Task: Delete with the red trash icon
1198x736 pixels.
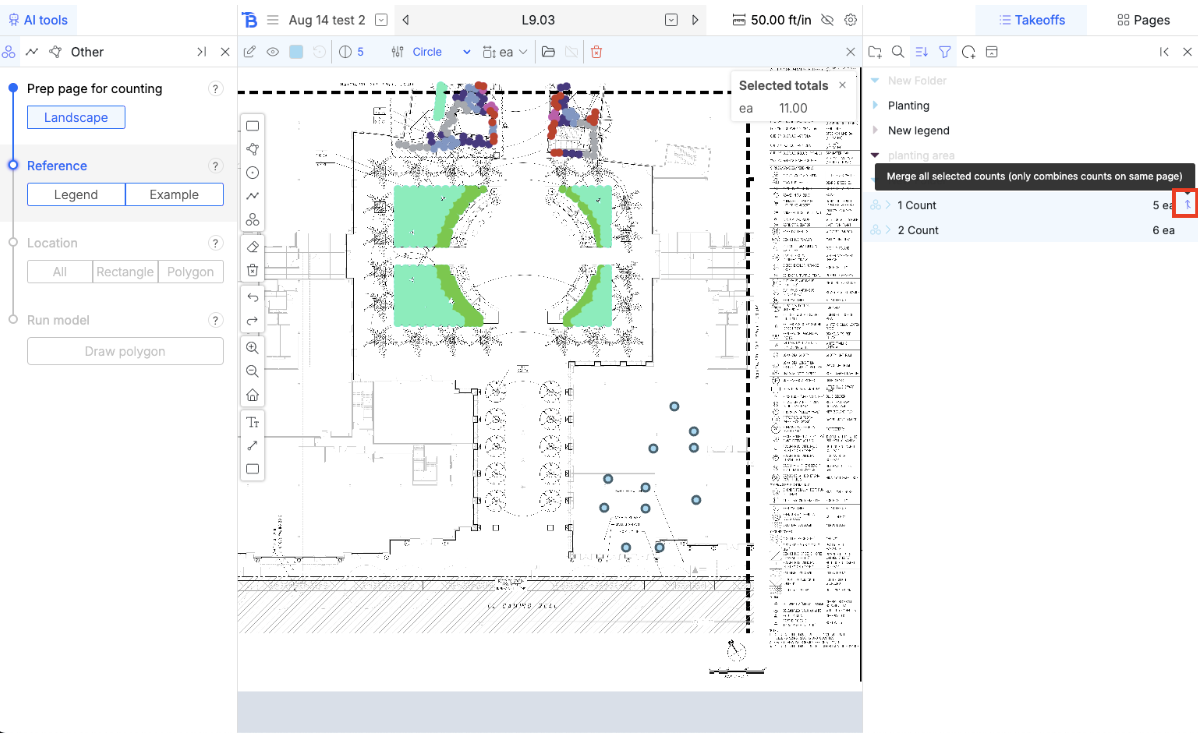Action: pyautogui.click(x=597, y=52)
